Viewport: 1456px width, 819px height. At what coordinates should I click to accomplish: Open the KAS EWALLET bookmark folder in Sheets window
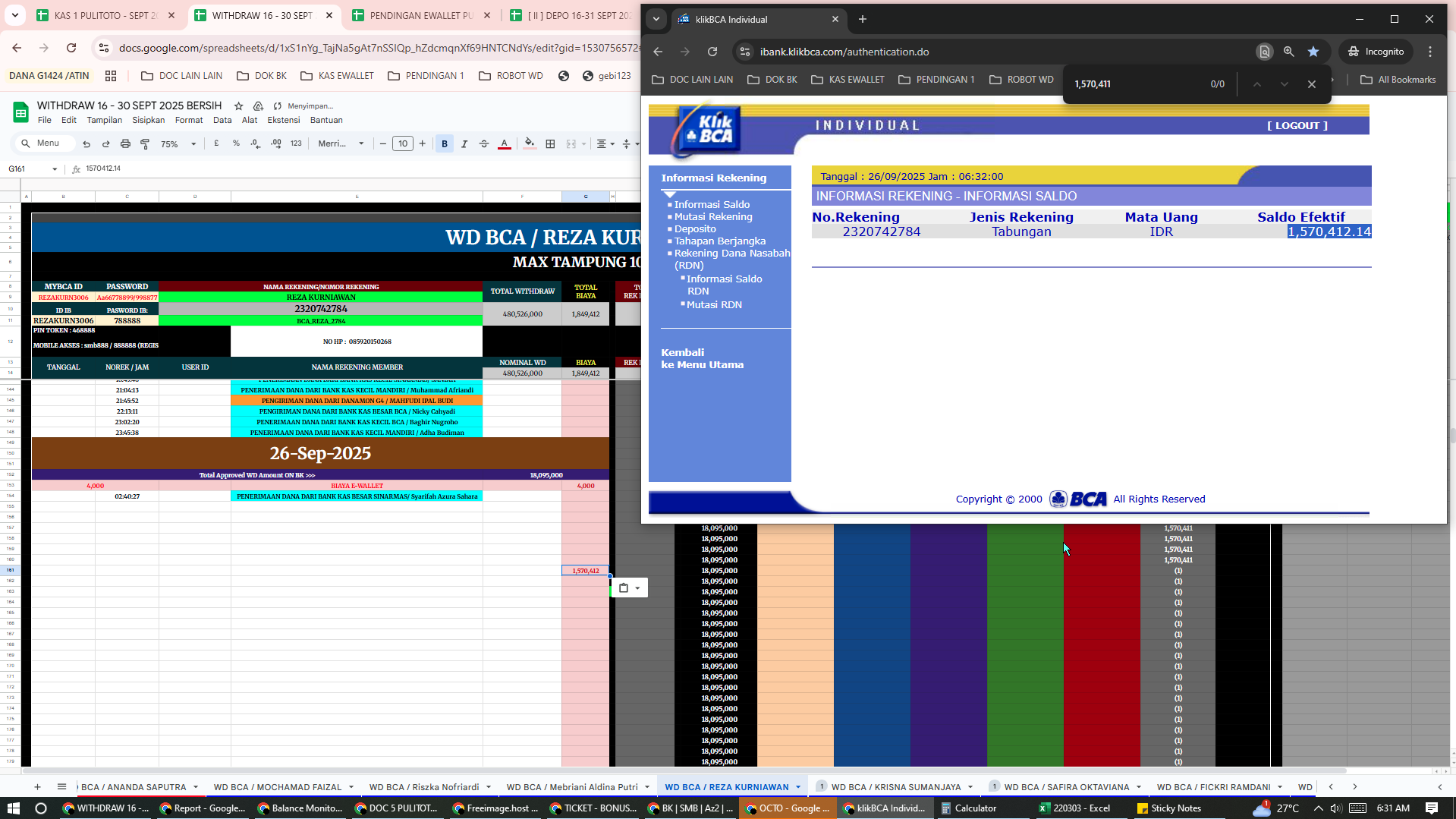[x=338, y=76]
